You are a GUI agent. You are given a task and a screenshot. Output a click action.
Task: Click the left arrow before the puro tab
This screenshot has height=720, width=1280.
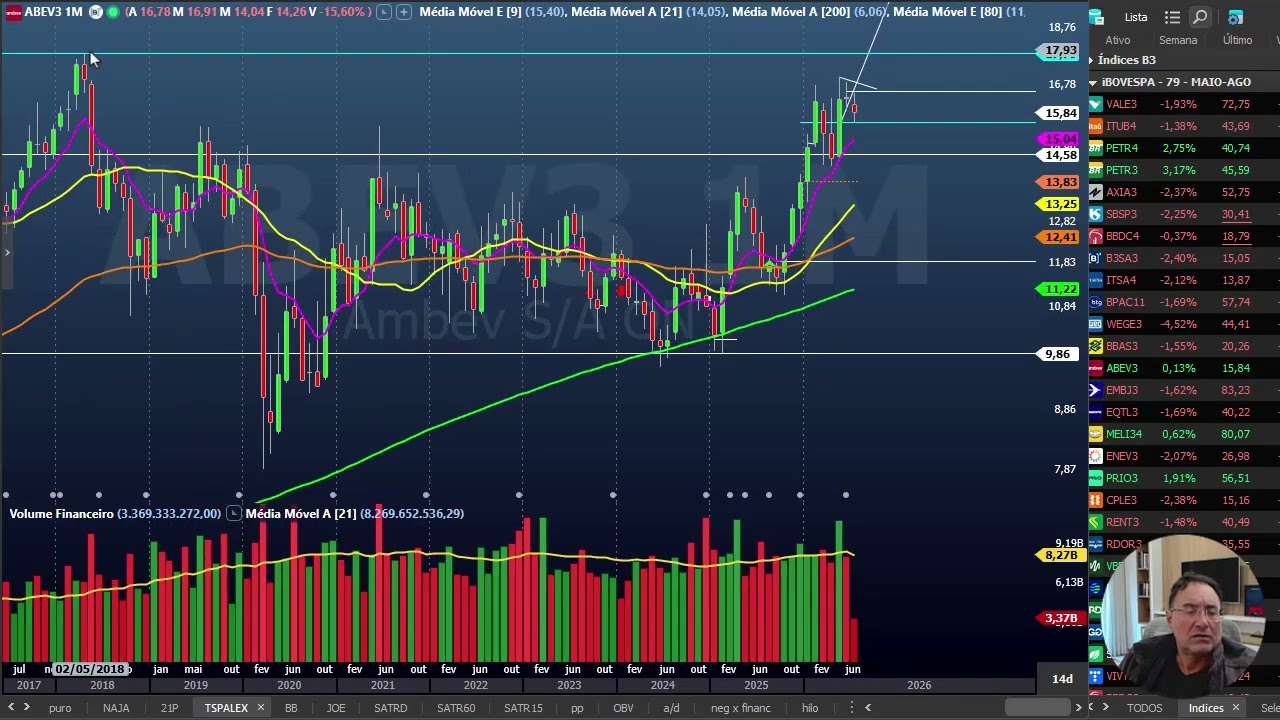(11, 708)
